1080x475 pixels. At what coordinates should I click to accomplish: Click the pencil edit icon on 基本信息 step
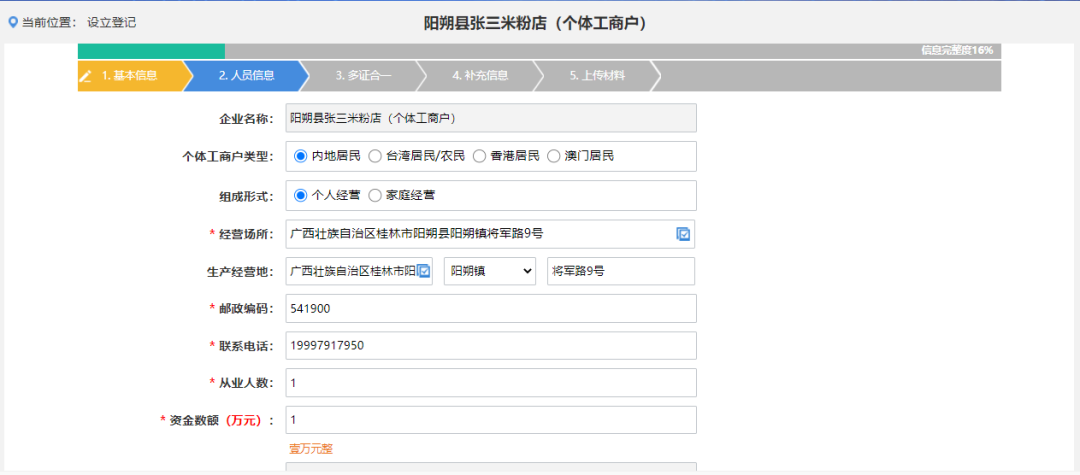coord(86,75)
